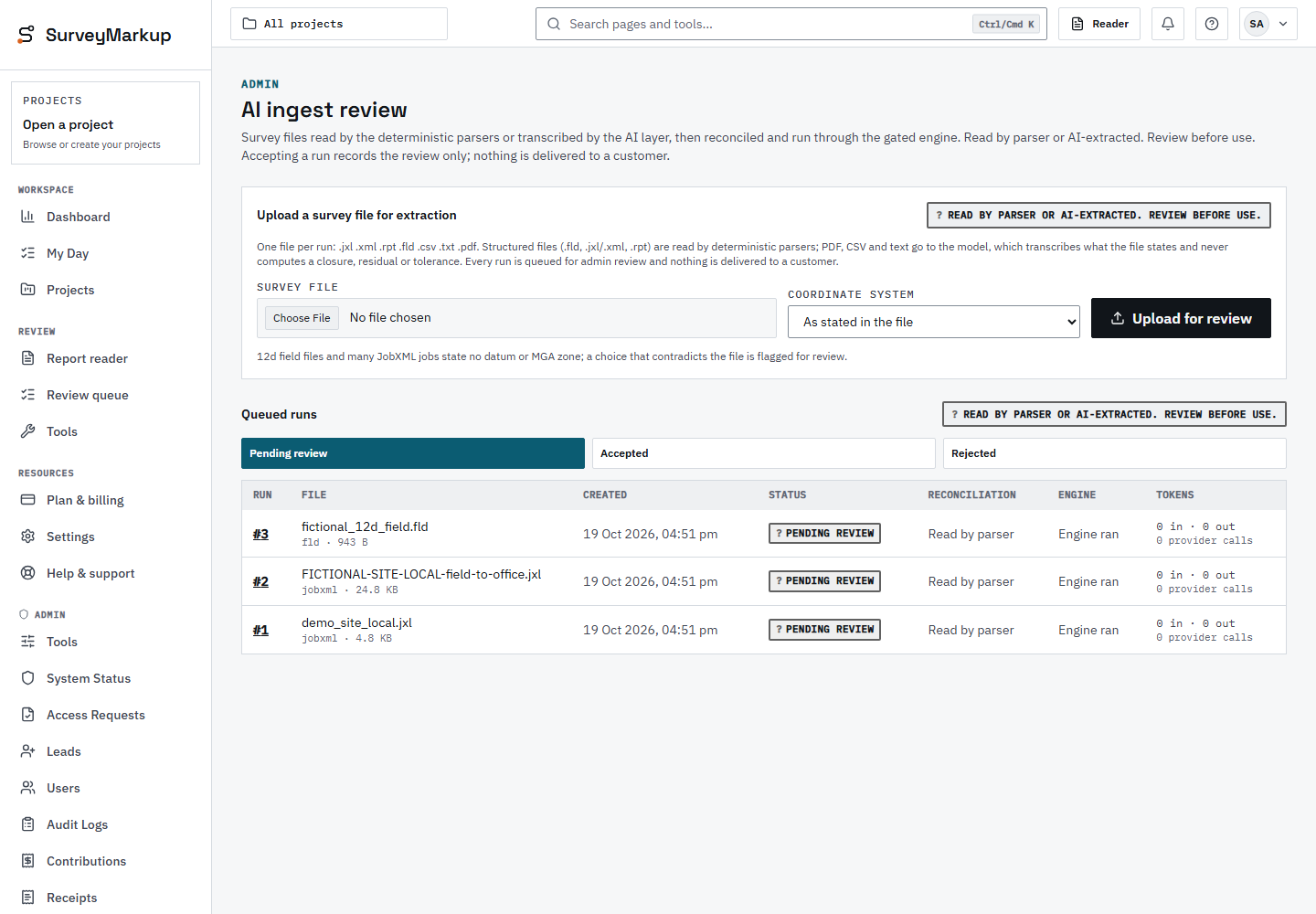Open the Audit Logs page

(105, 824)
